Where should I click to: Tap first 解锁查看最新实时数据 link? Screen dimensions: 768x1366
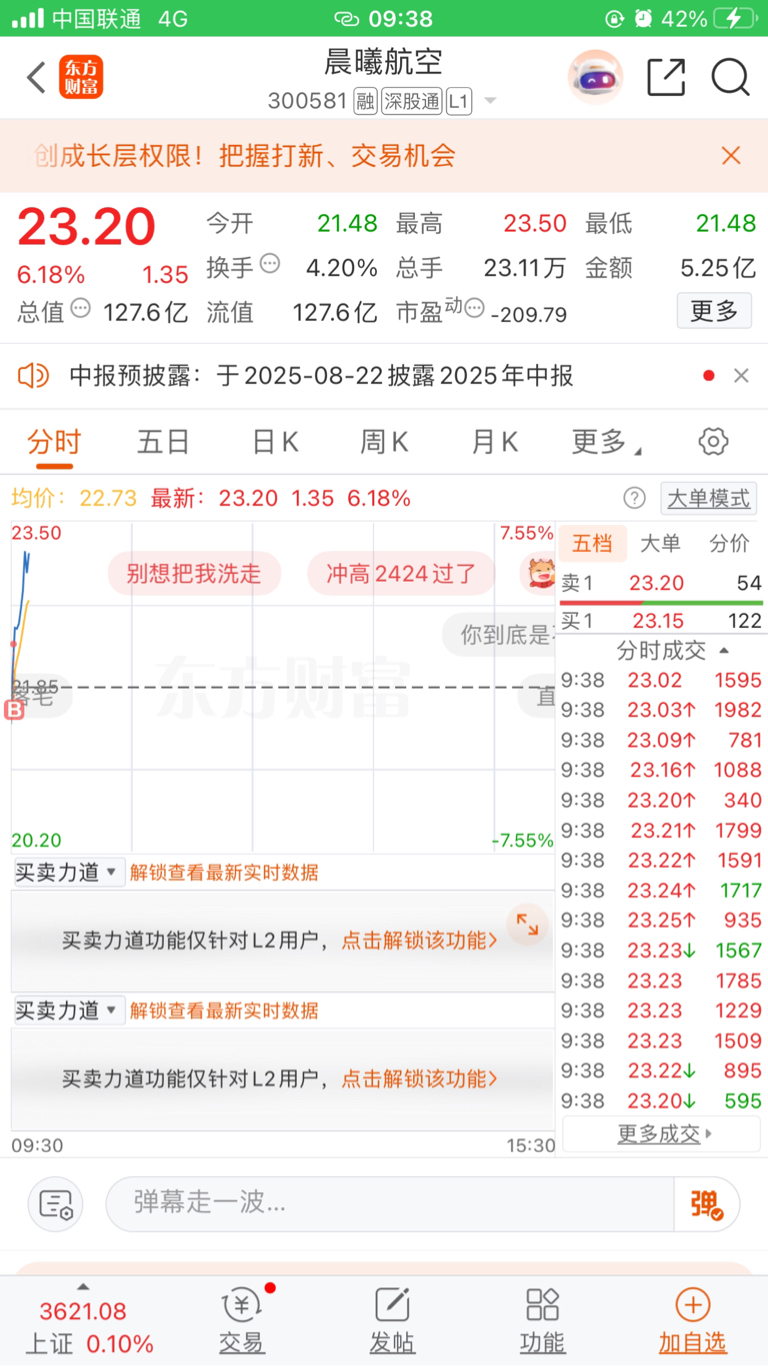(x=224, y=872)
